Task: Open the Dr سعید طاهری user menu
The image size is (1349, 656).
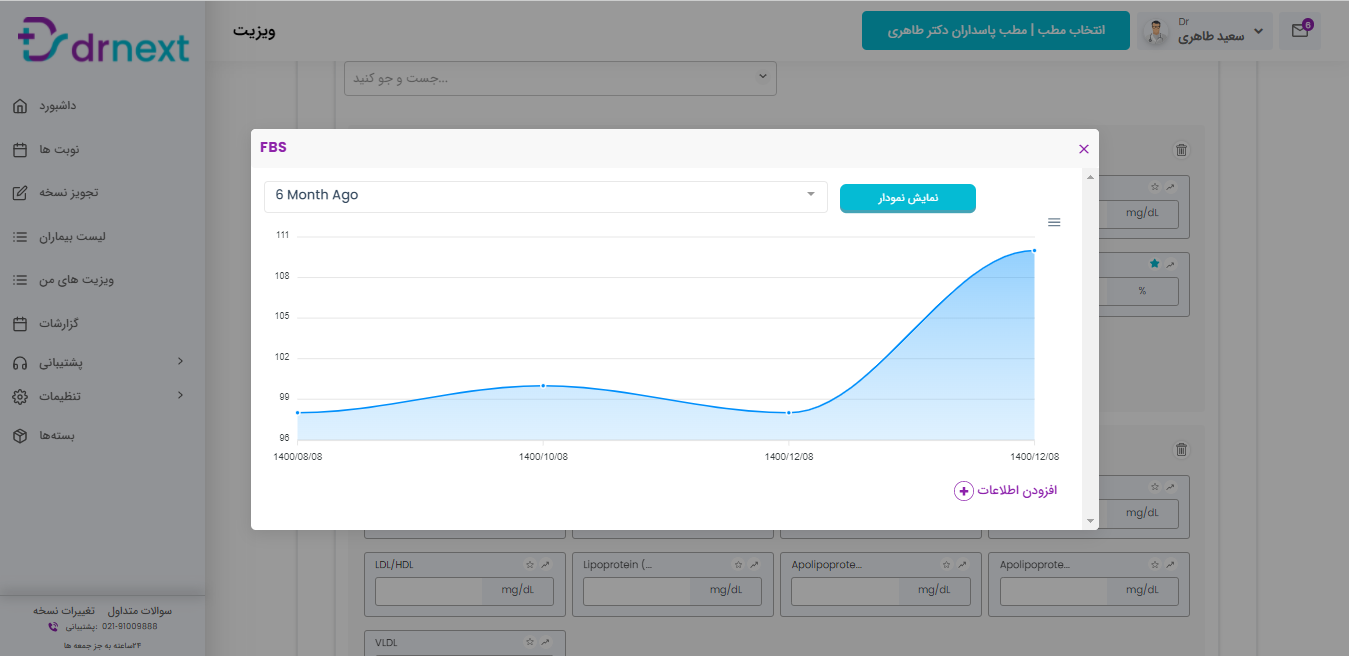Action: [1204, 31]
